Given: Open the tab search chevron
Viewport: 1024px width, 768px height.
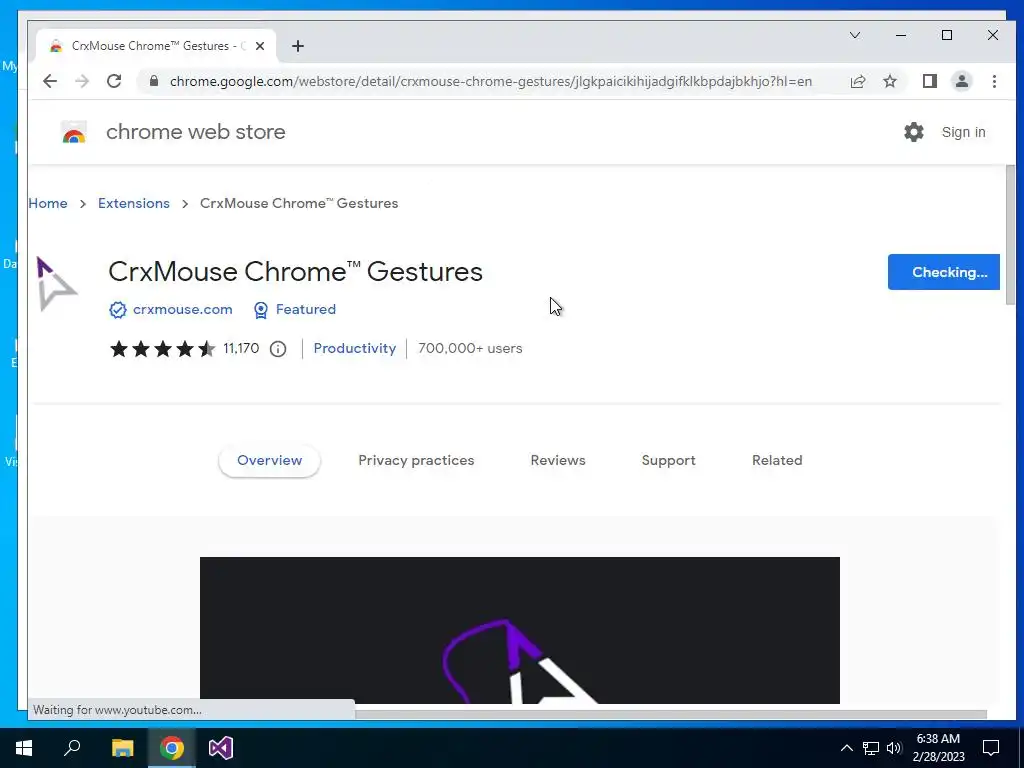Looking at the screenshot, I should tap(855, 35).
